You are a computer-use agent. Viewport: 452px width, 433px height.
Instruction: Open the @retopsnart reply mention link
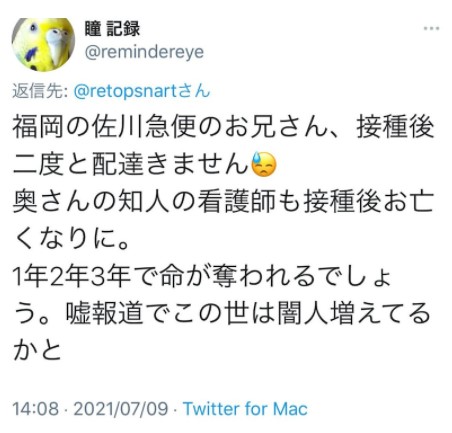pyautogui.click(x=125, y=91)
